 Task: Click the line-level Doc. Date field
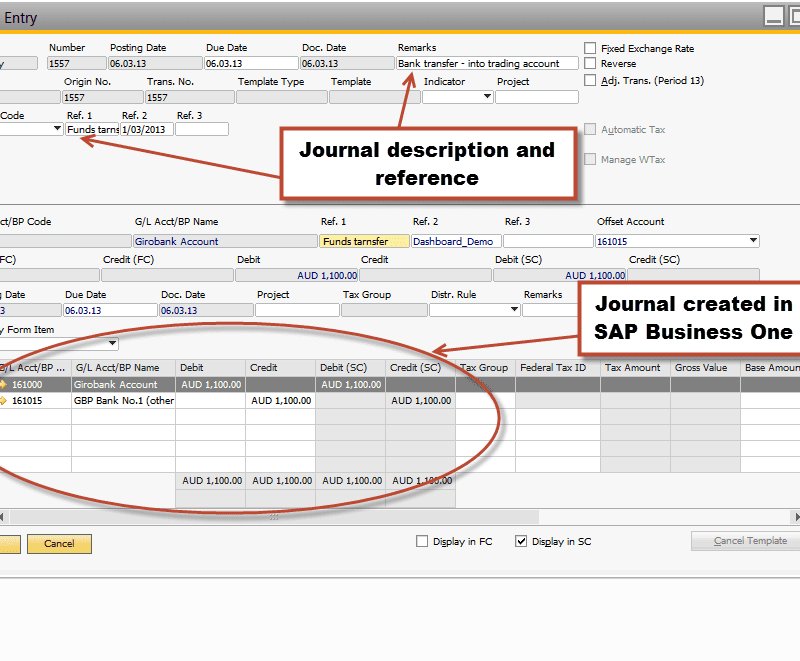pyautogui.click(x=207, y=310)
